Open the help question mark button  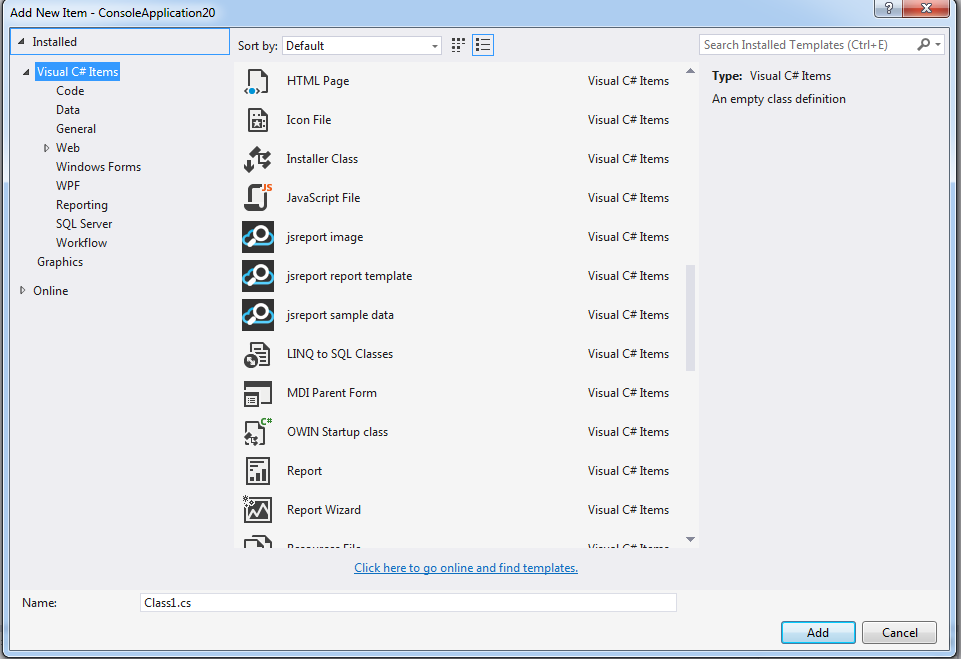click(889, 8)
